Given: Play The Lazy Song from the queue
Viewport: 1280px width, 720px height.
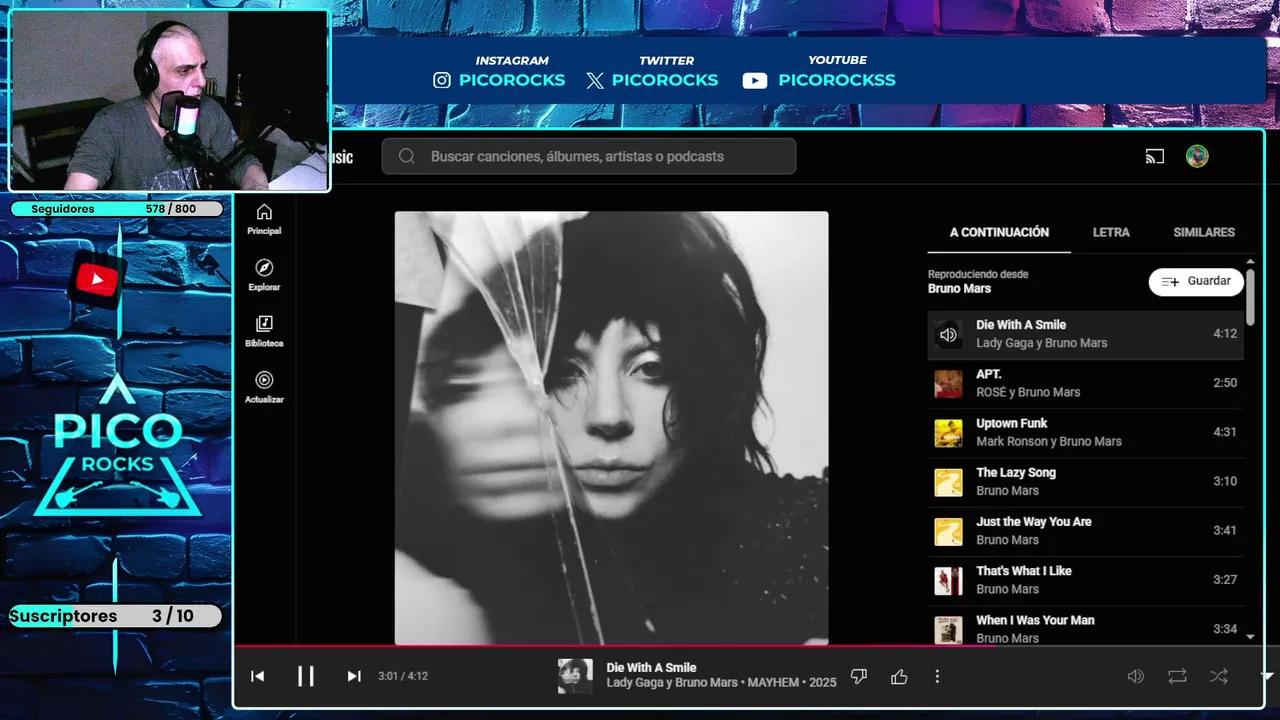Looking at the screenshot, I should (x=1086, y=481).
